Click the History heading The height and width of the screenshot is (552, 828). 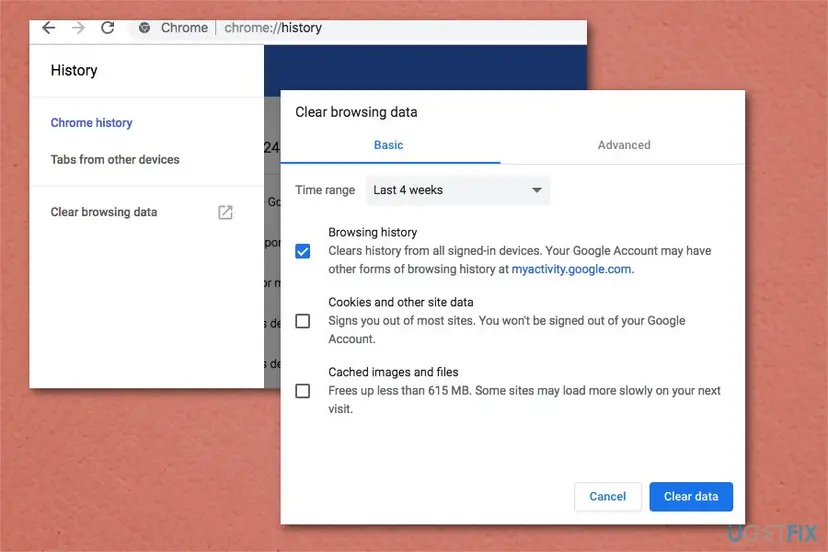point(74,70)
